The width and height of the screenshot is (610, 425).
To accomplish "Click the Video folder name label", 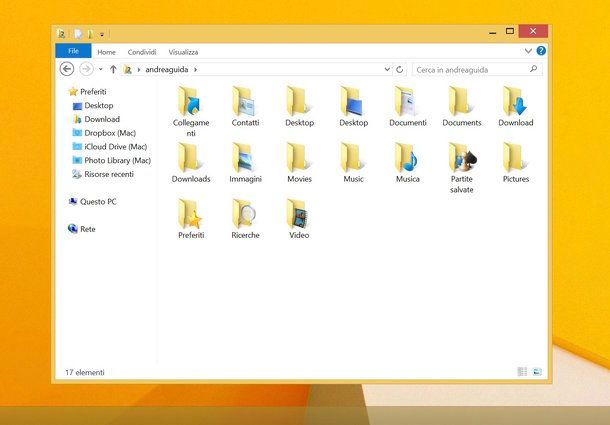I will (299, 235).
